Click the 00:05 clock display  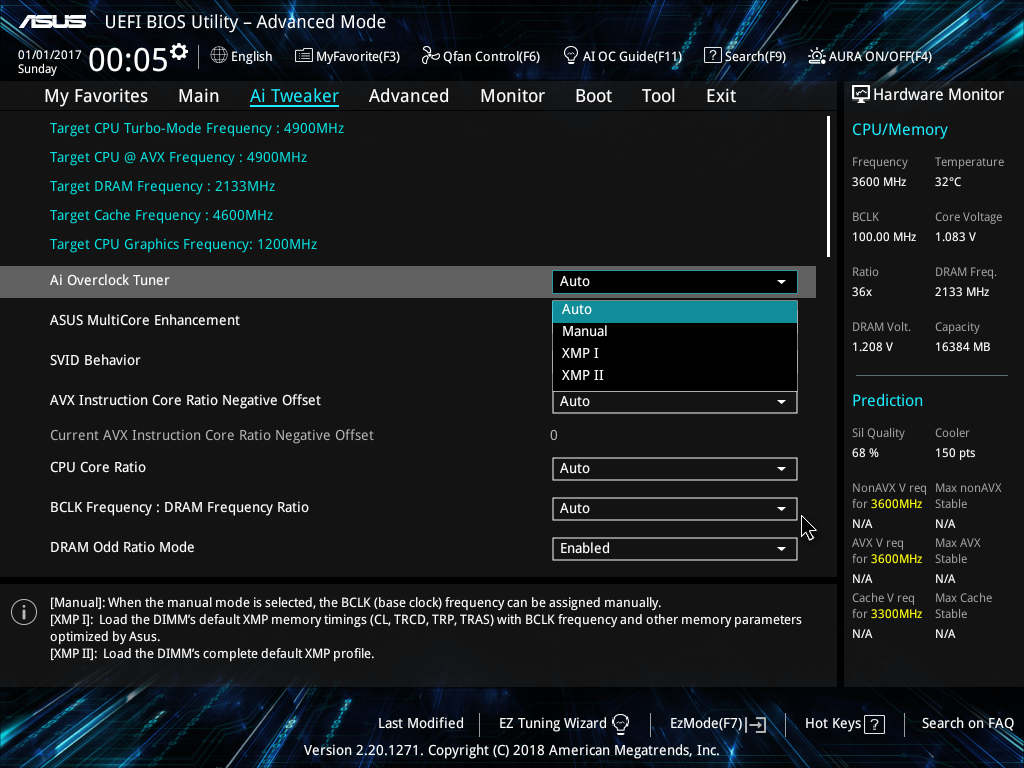tap(129, 59)
